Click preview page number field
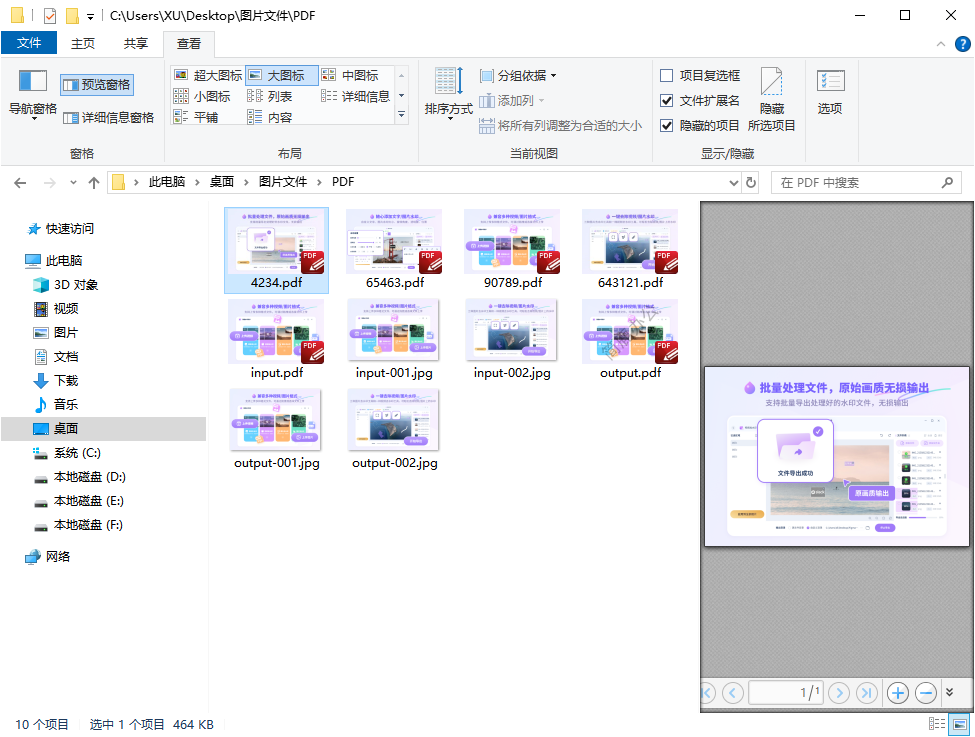This screenshot has height=737, width=975. coord(786,693)
